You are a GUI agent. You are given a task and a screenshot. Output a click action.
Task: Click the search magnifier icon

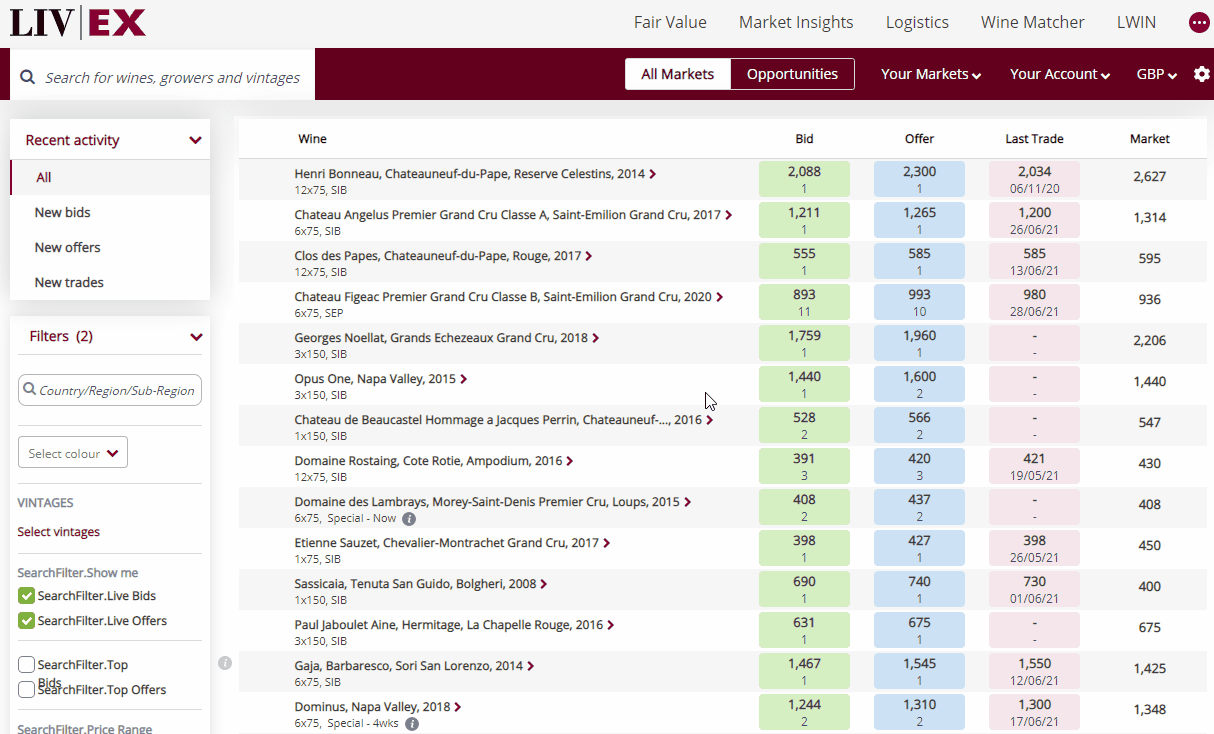(27, 77)
